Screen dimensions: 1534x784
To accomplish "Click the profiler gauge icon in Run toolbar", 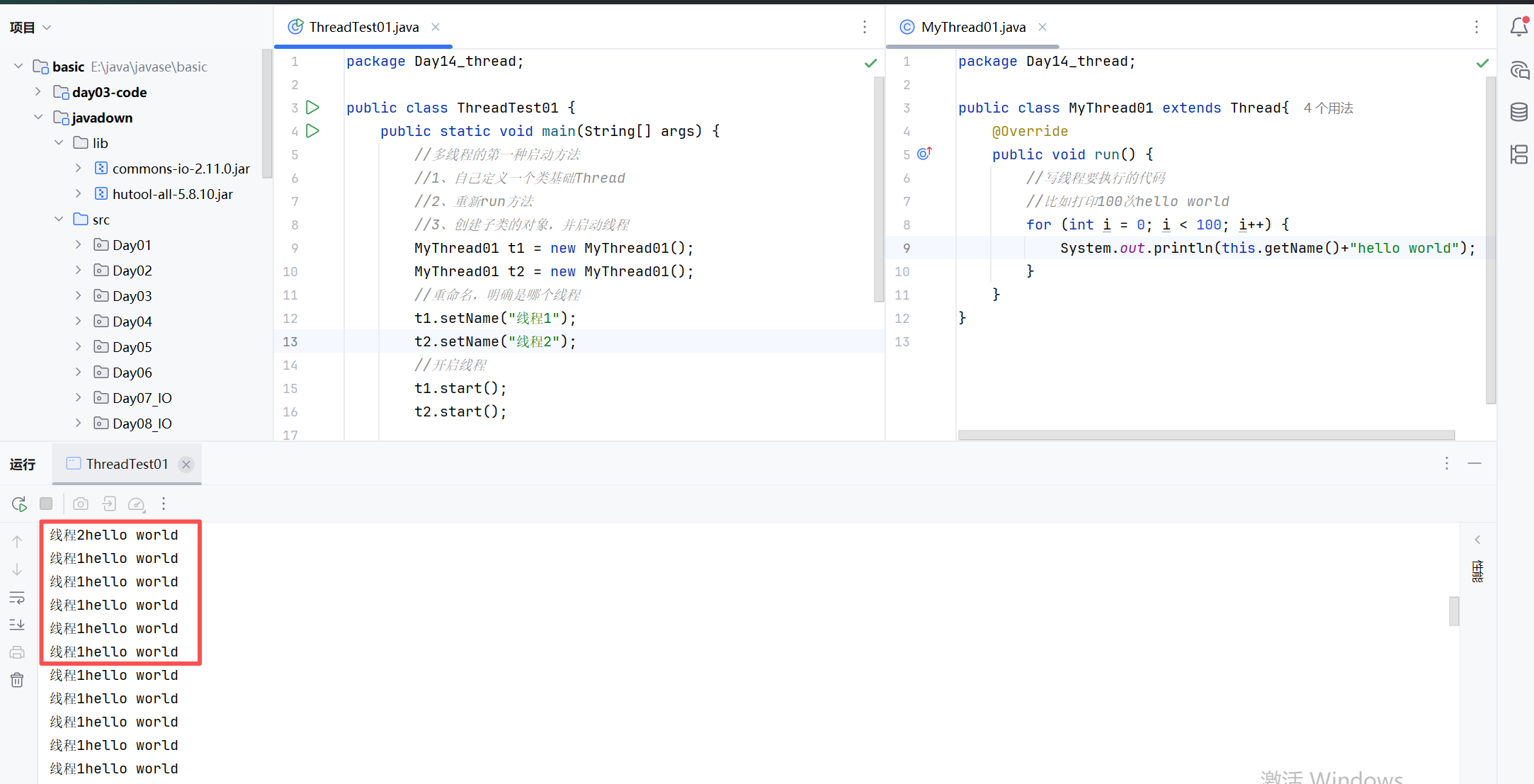I will pos(136,504).
